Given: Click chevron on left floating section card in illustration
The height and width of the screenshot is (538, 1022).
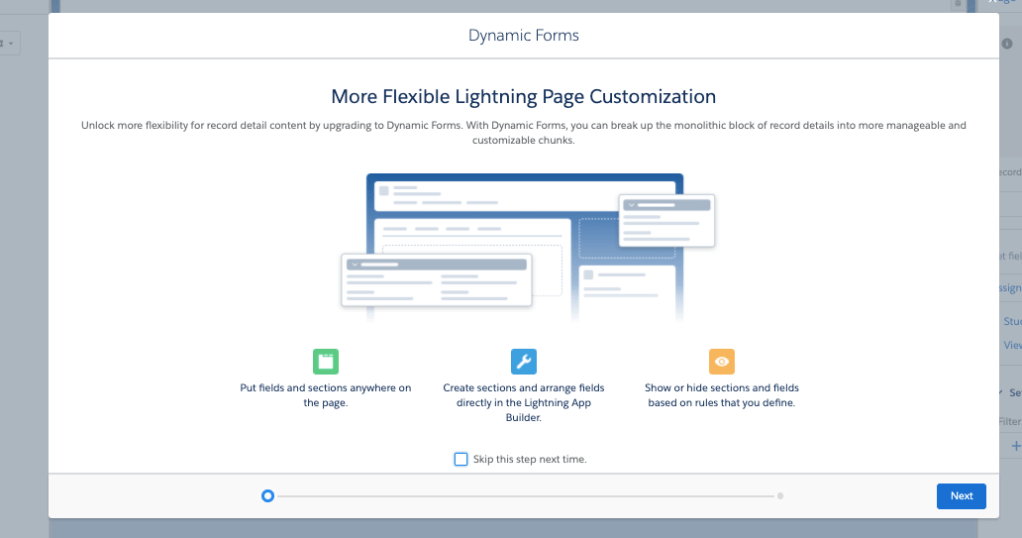Looking at the screenshot, I should click(x=353, y=264).
